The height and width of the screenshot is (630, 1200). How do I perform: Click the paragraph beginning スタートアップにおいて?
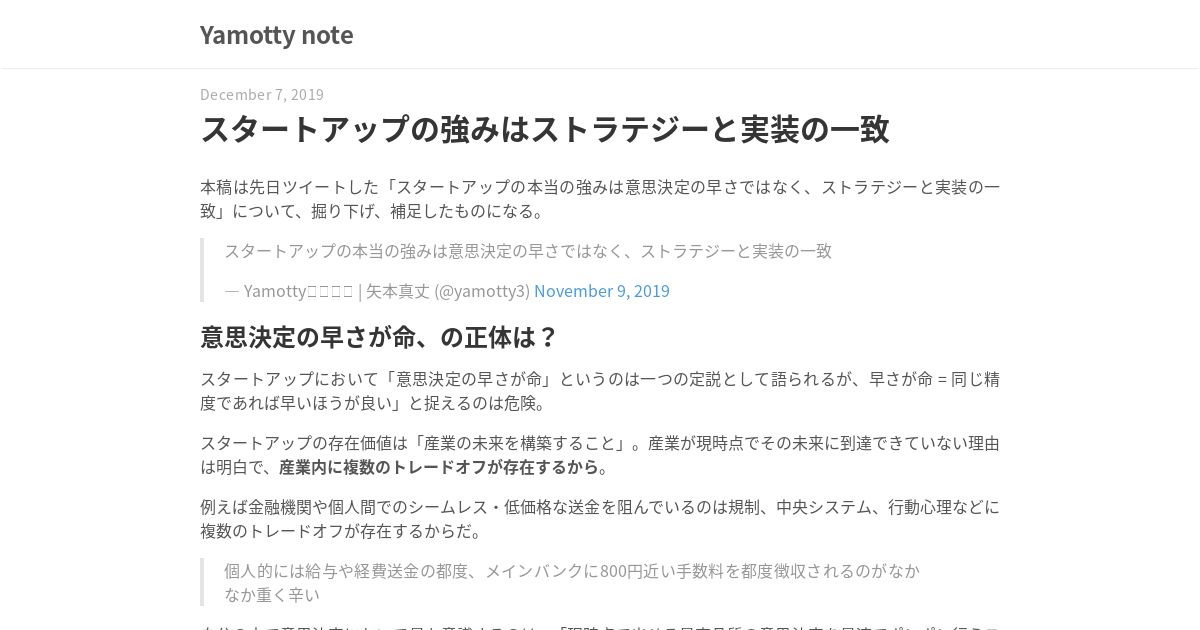coord(600,391)
